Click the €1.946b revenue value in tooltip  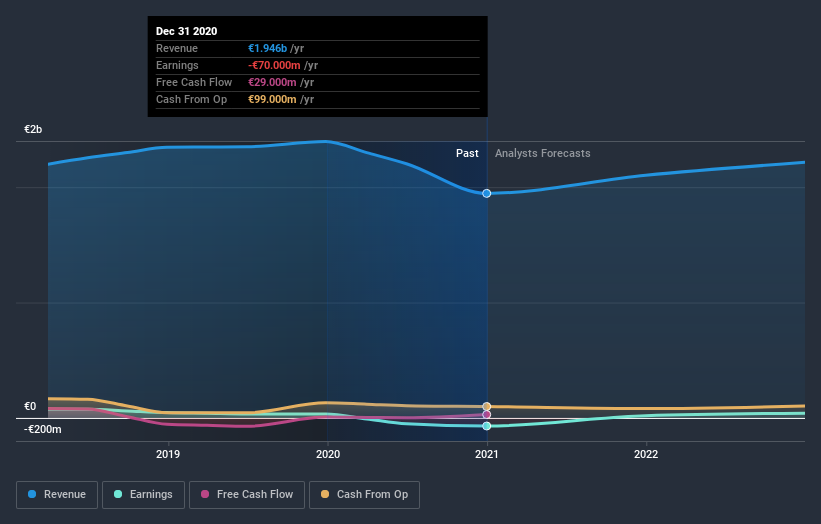point(268,48)
